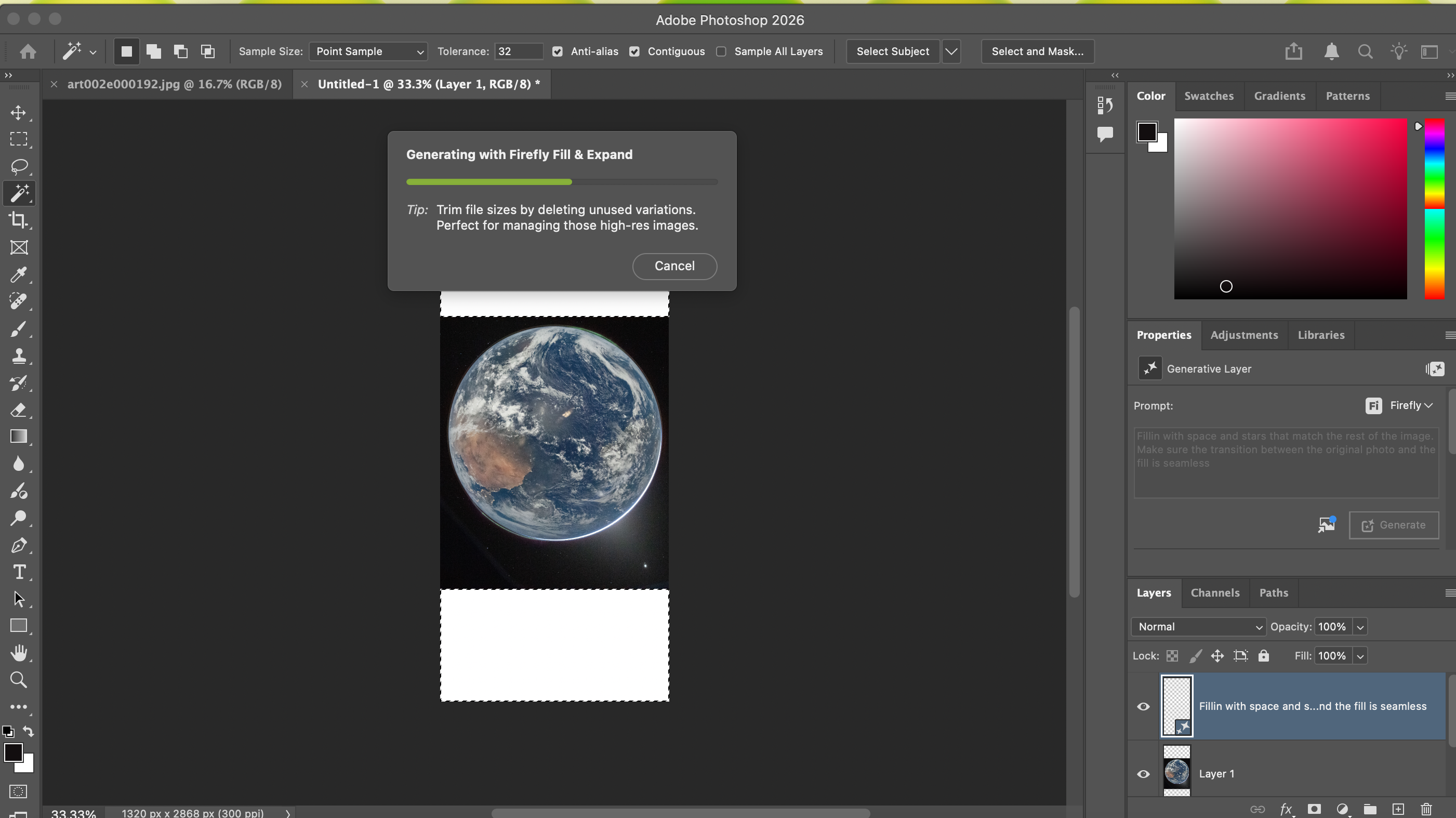
Task: Open the Channels tab
Action: [1215, 592]
